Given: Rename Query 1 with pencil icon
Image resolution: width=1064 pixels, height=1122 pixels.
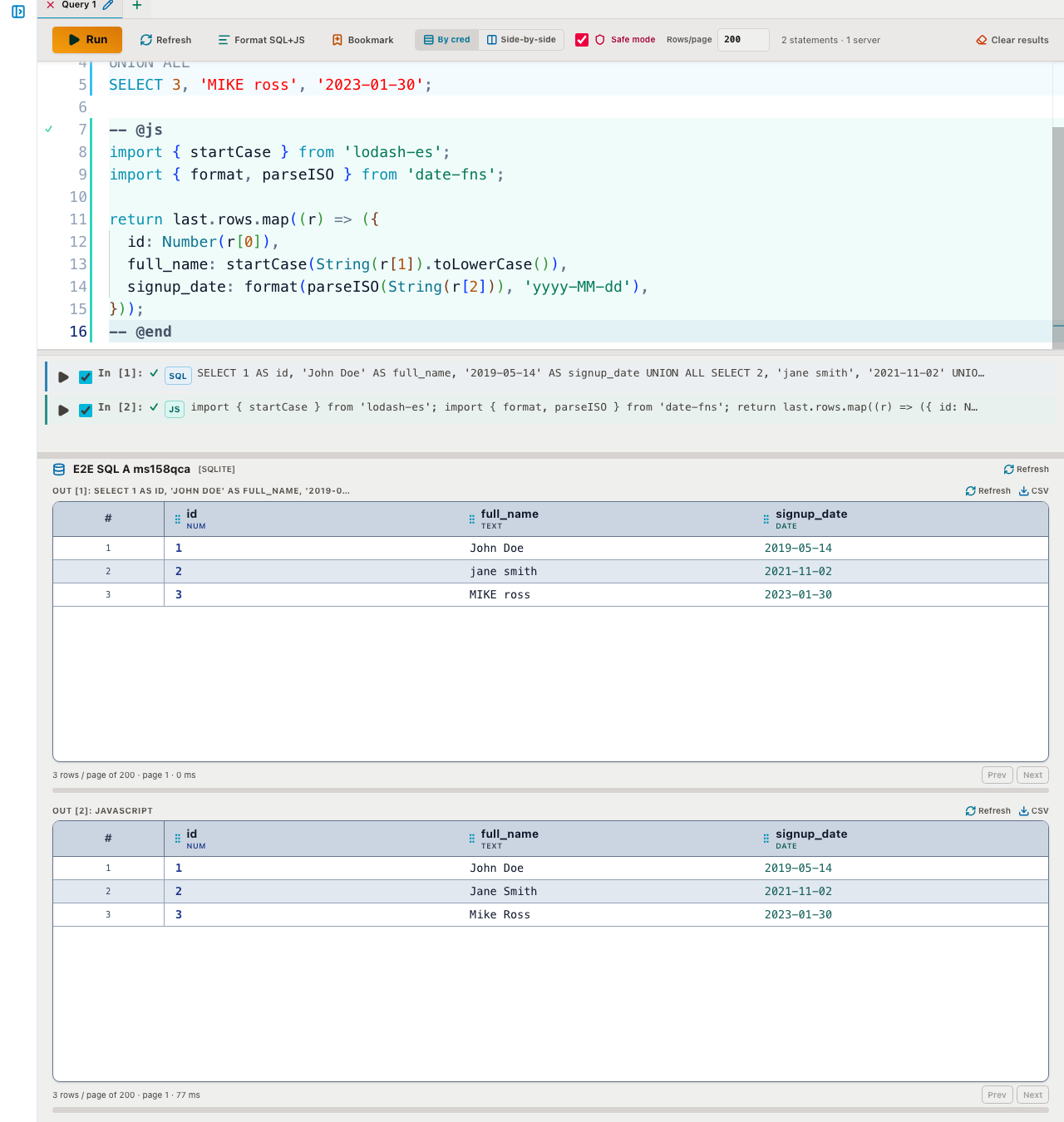Looking at the screenshot, I should [x=108, y=5].
